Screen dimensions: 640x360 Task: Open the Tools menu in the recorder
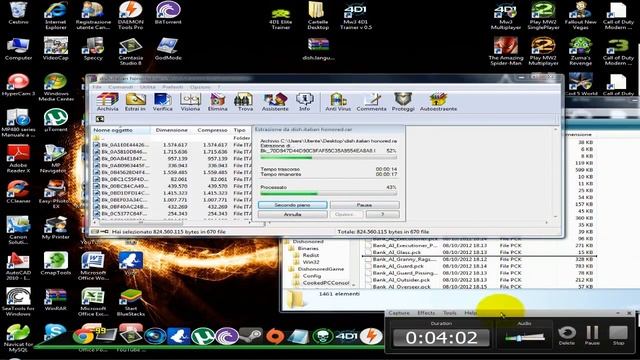click(450, 313)
